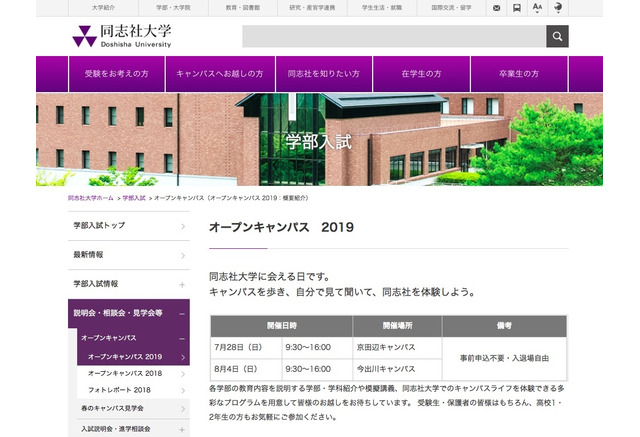The image size is (640, 437).
Task: Click the 今出川キャンパス table cell
Action: (x=398, y=369)
